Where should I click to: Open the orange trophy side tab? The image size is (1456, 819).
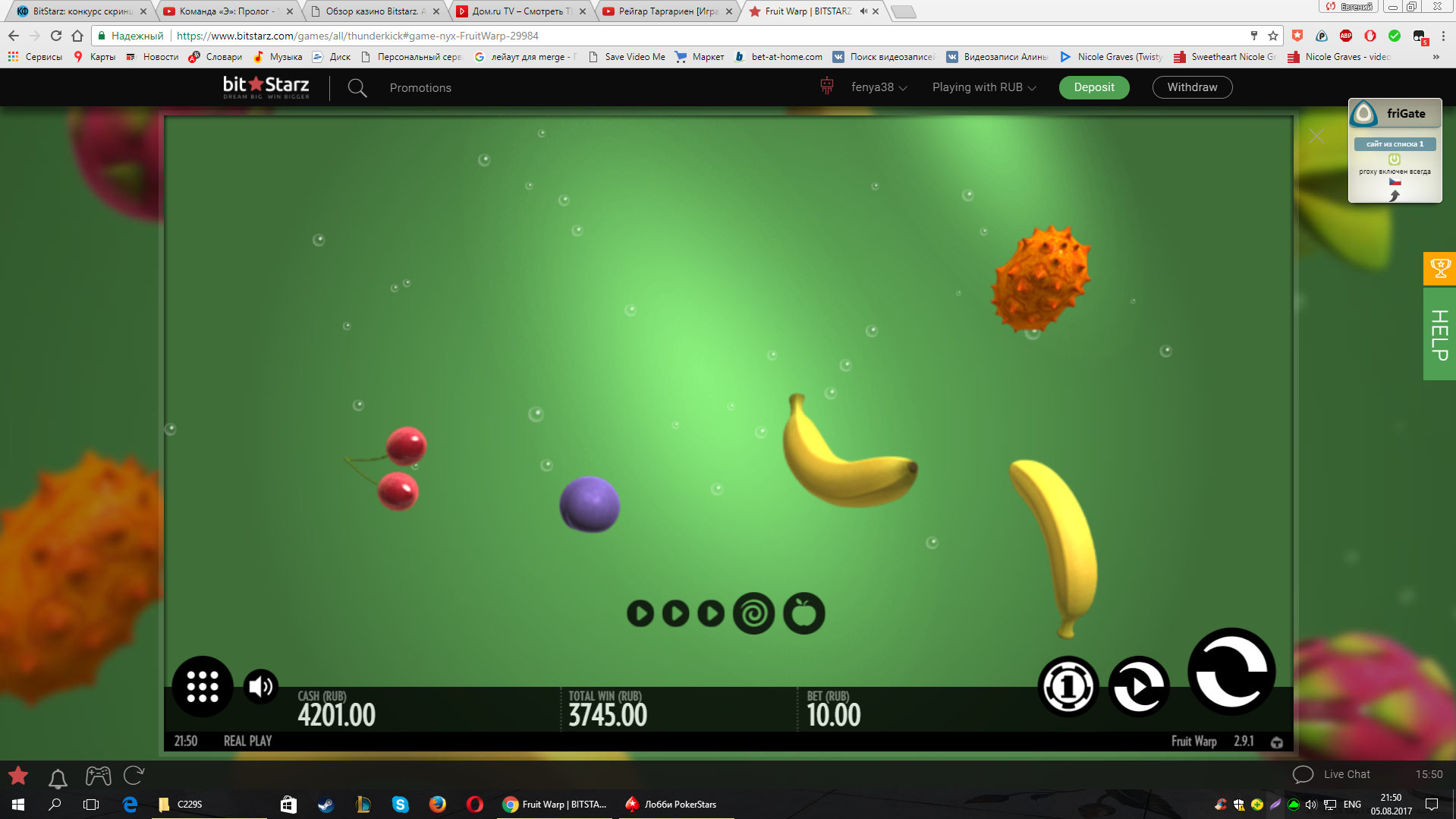(x=1439, y=269)
